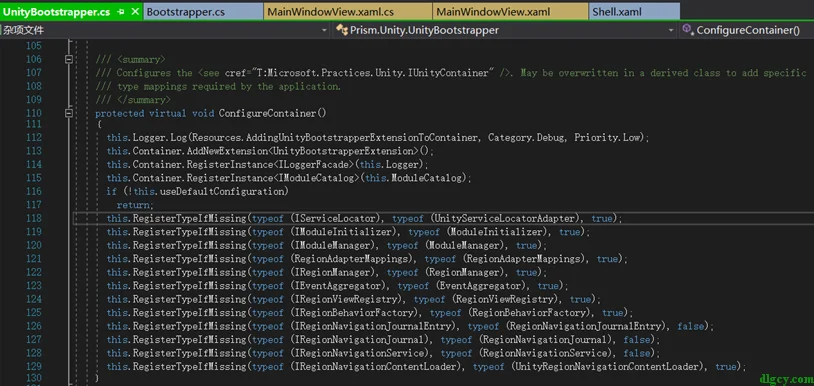Click 'IModuleCatalog' on line 115
The width and height of the screenshot is (814, 386).
[x=316, y=178]
